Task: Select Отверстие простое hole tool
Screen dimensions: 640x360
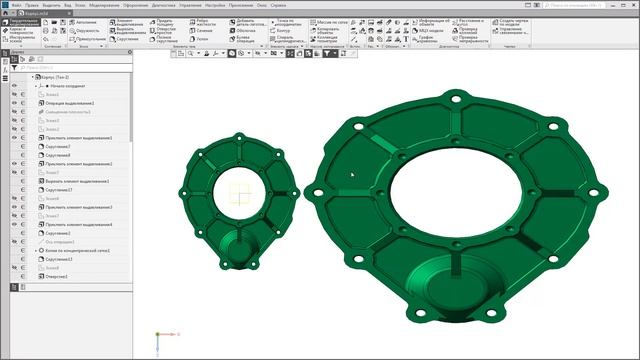Action: [162, 31]
